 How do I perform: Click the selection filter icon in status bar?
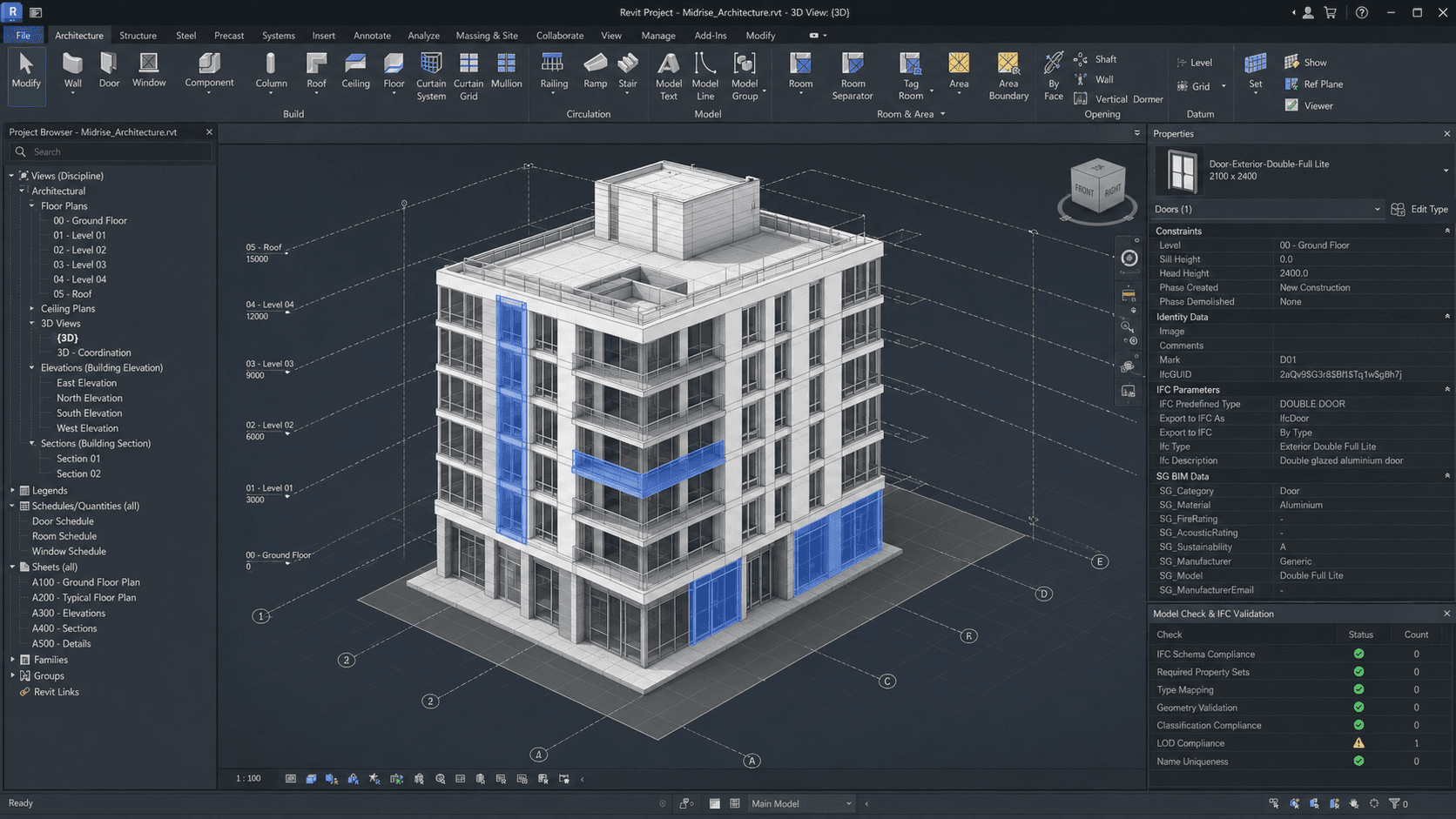[1394, 803]
